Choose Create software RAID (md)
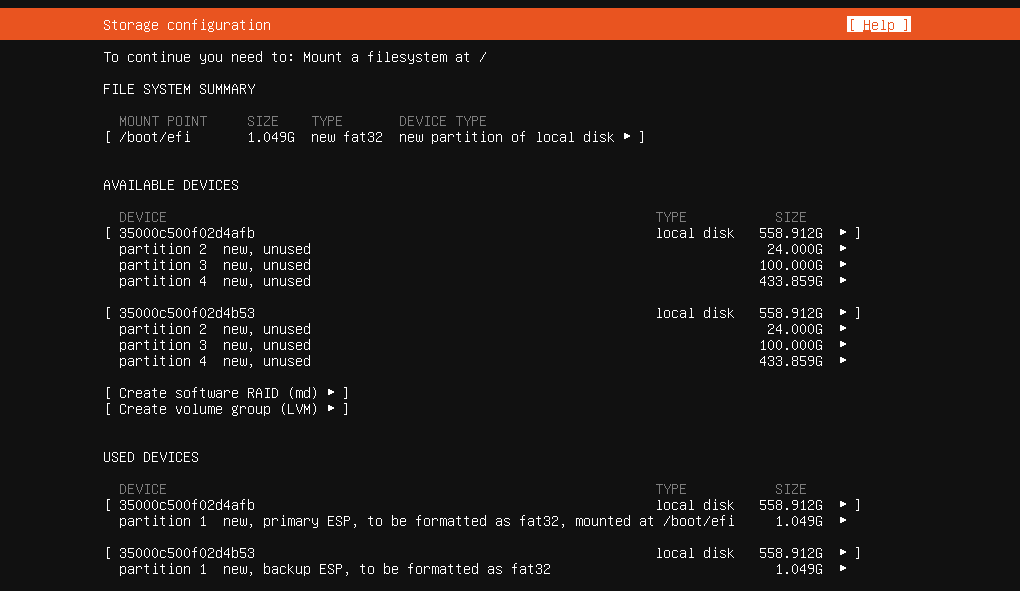1020x591 pixels. 226,393
